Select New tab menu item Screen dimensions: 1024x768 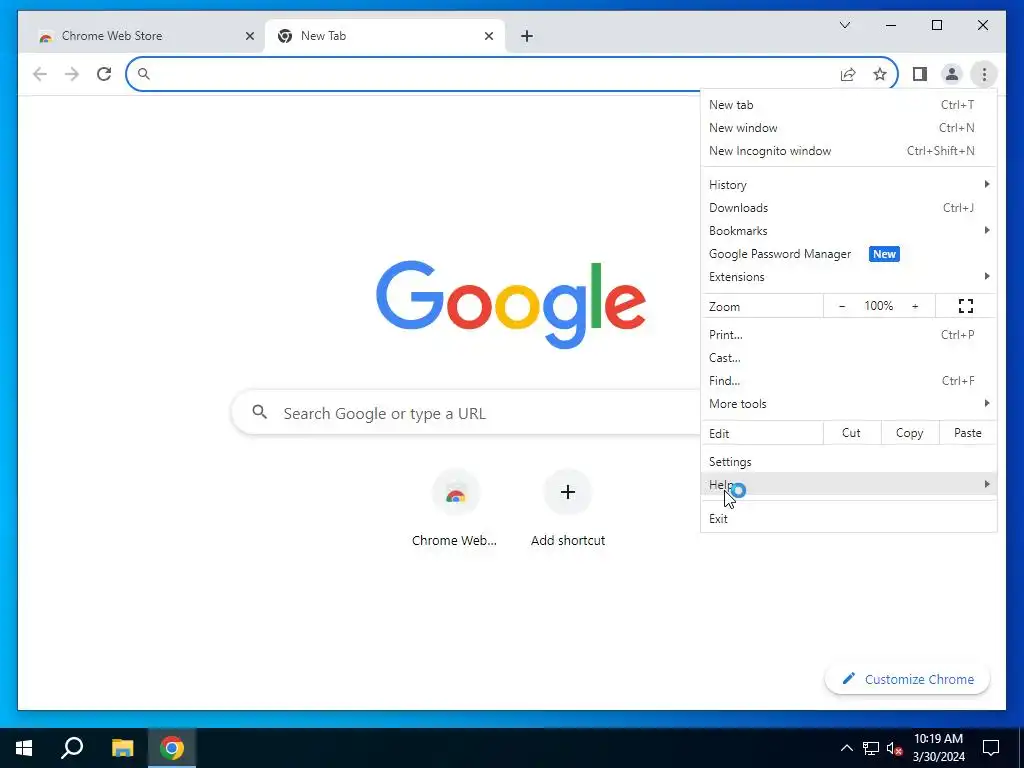pyautogui.click(x=848, y=104)
